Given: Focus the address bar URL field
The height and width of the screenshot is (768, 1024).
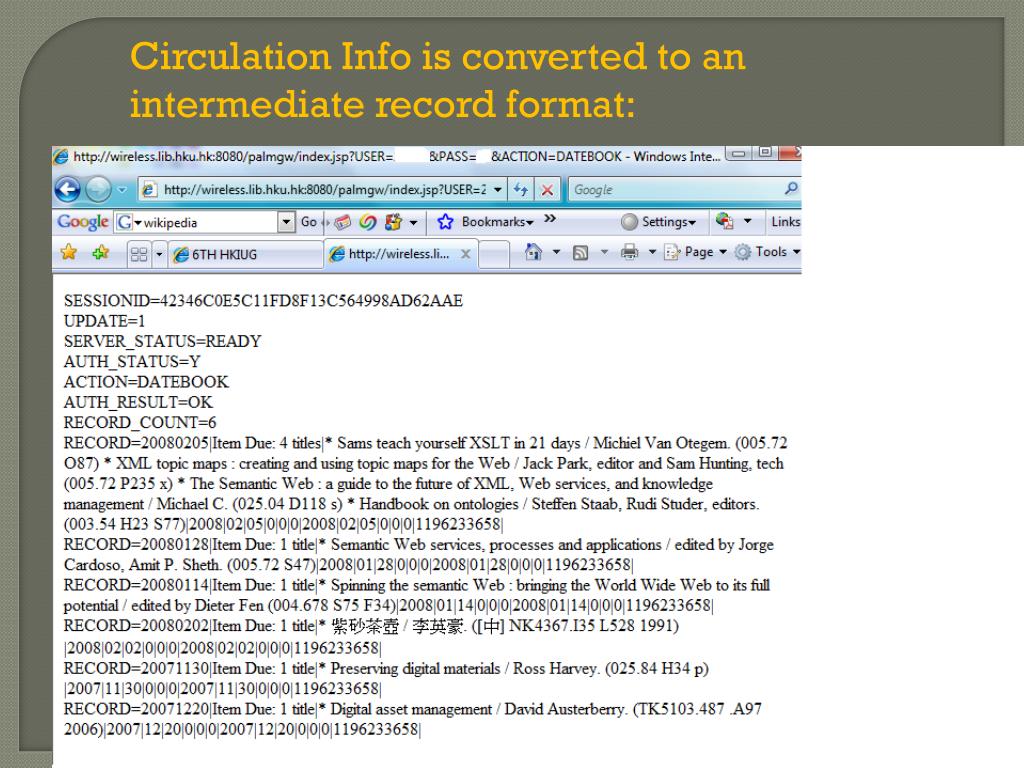Looking at the screenshot, I should pos(325,189).
